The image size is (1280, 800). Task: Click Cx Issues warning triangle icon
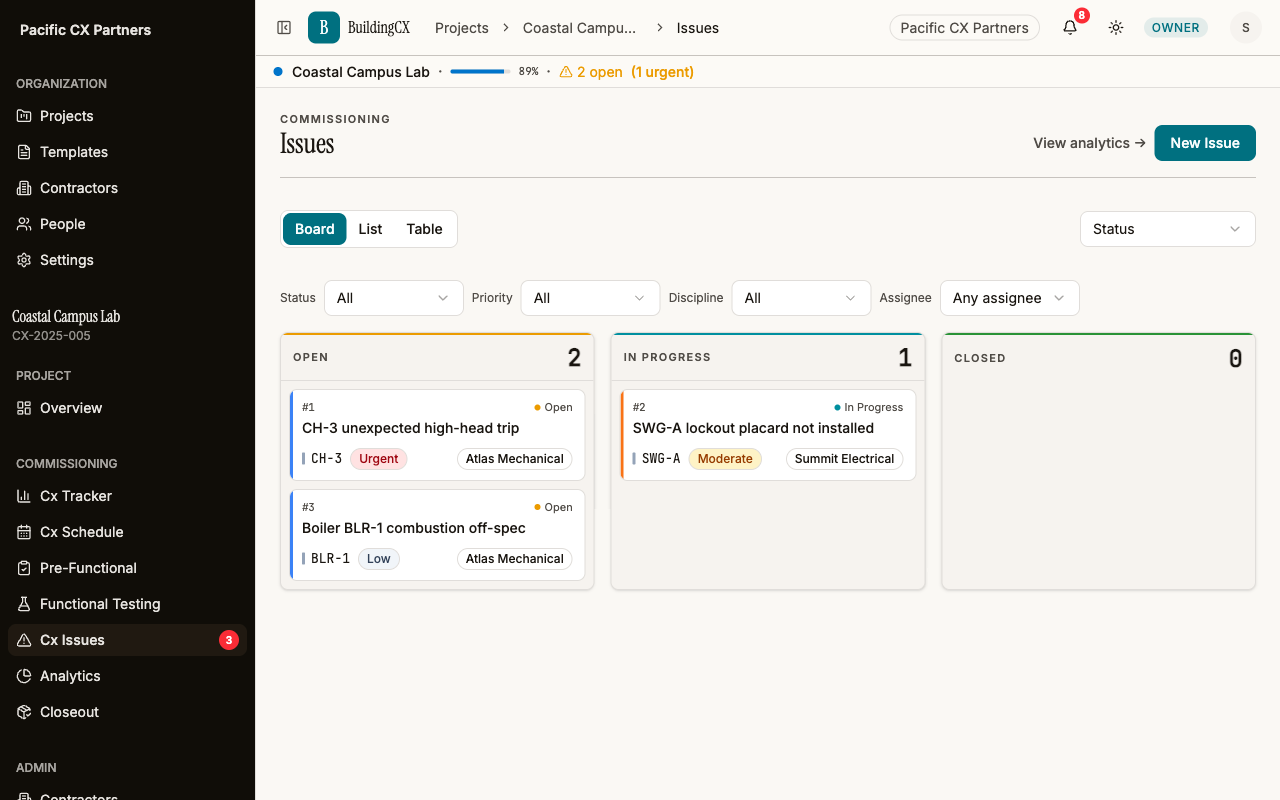tap(24, 640)
